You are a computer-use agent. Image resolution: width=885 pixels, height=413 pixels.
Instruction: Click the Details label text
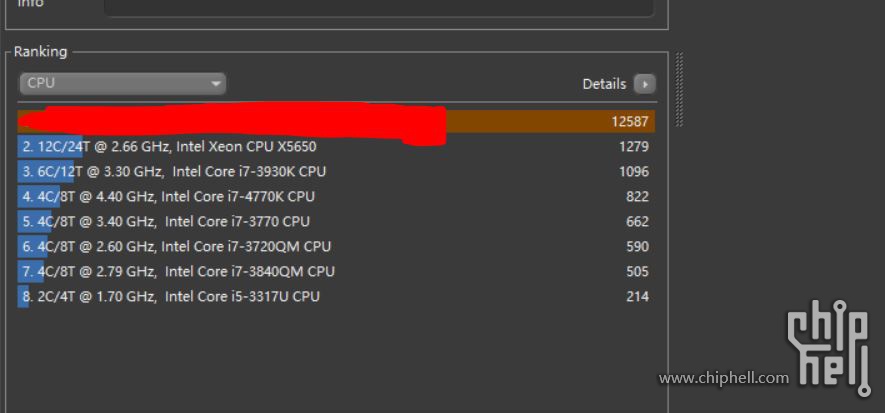point(604,84)
